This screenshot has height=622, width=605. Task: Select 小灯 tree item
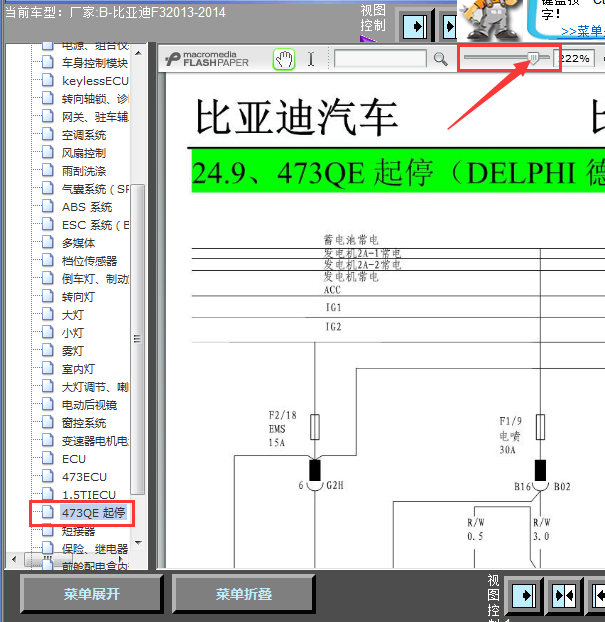pos(73,333)
